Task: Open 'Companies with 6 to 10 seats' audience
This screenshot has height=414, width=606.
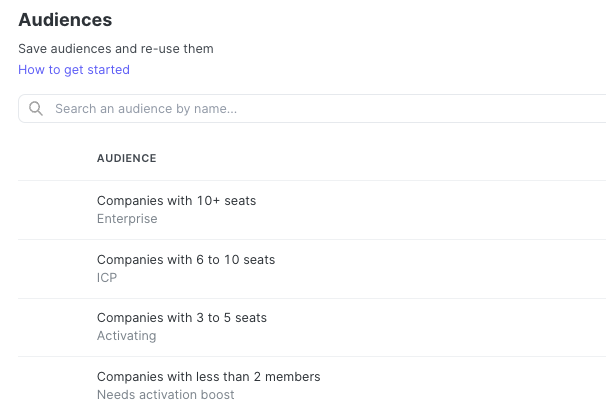Action: (x=185, y=260)
